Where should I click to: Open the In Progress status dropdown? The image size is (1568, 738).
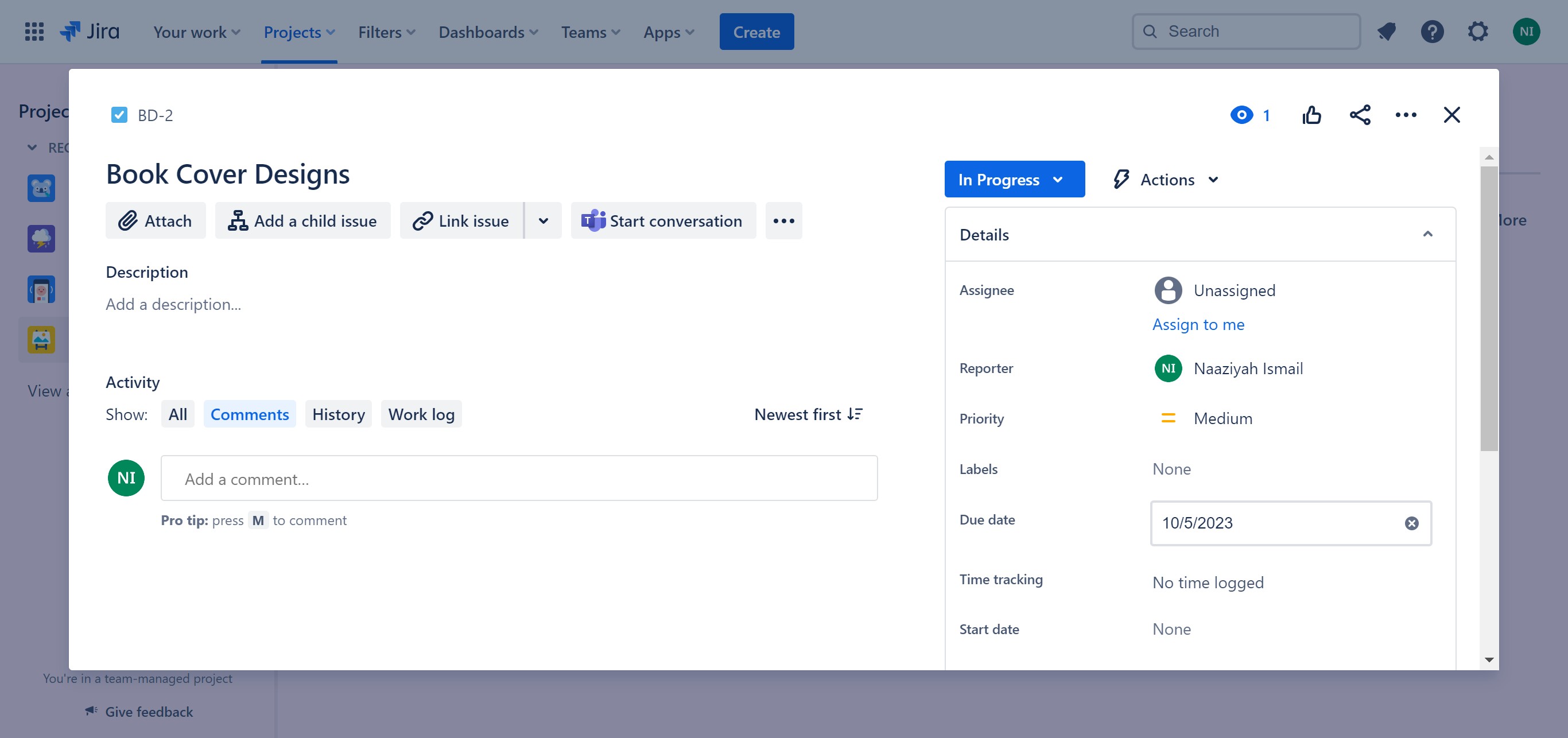tap(1014, 180)
